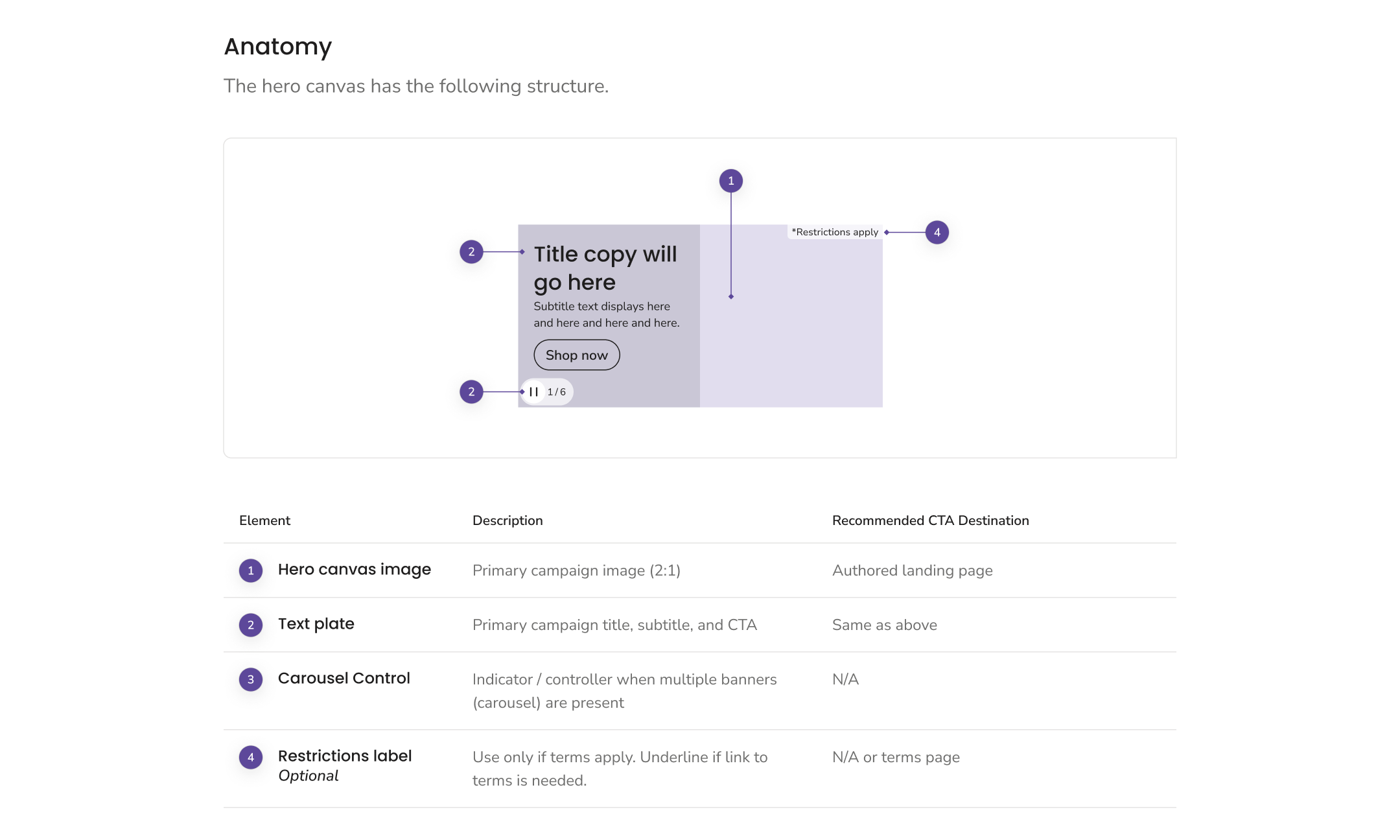Click number 4 badge in Restrictions label row
1400x840 pixels.
click(251, 757)
